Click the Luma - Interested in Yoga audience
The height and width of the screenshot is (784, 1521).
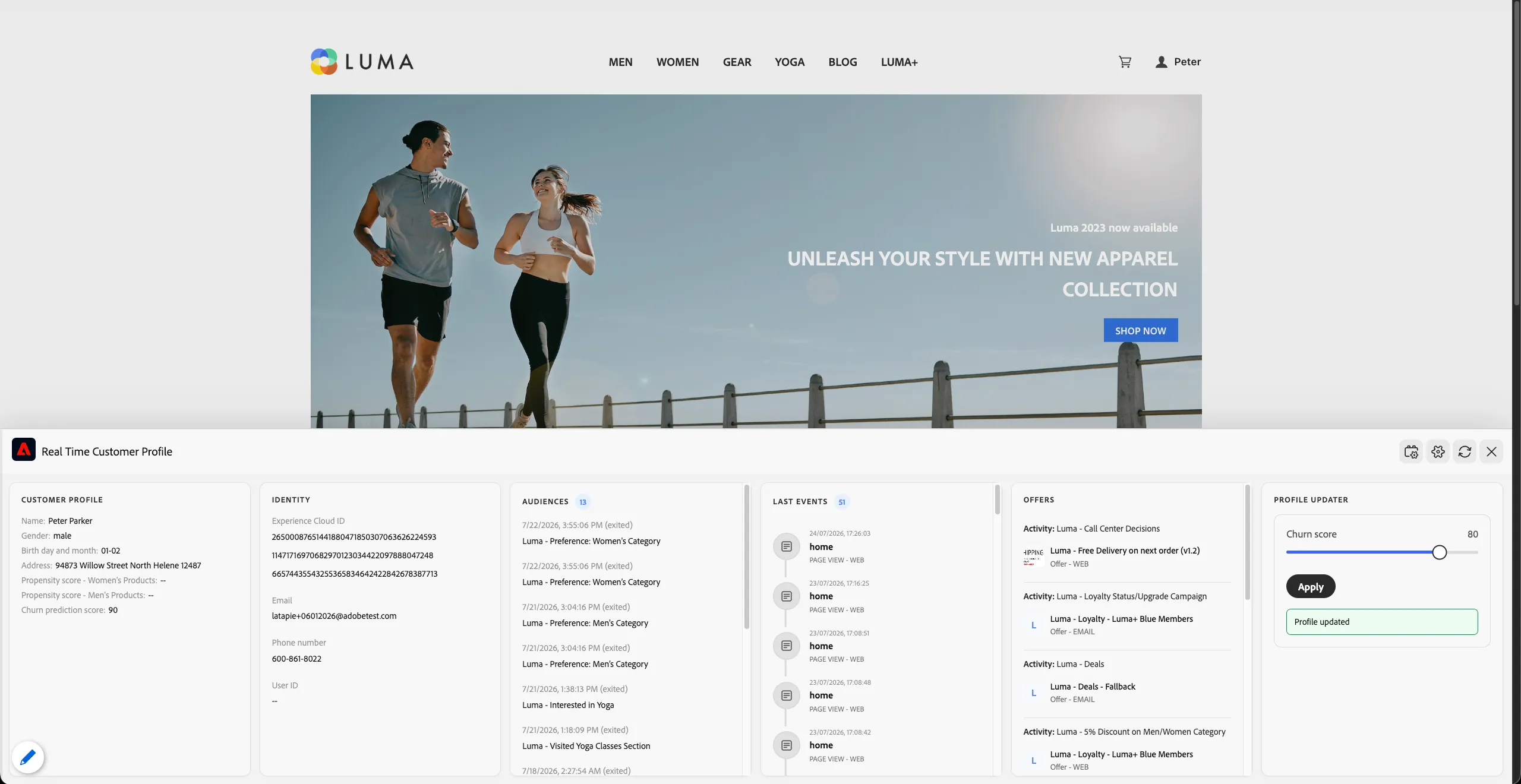pyautogui.click(x=568, y=705)
